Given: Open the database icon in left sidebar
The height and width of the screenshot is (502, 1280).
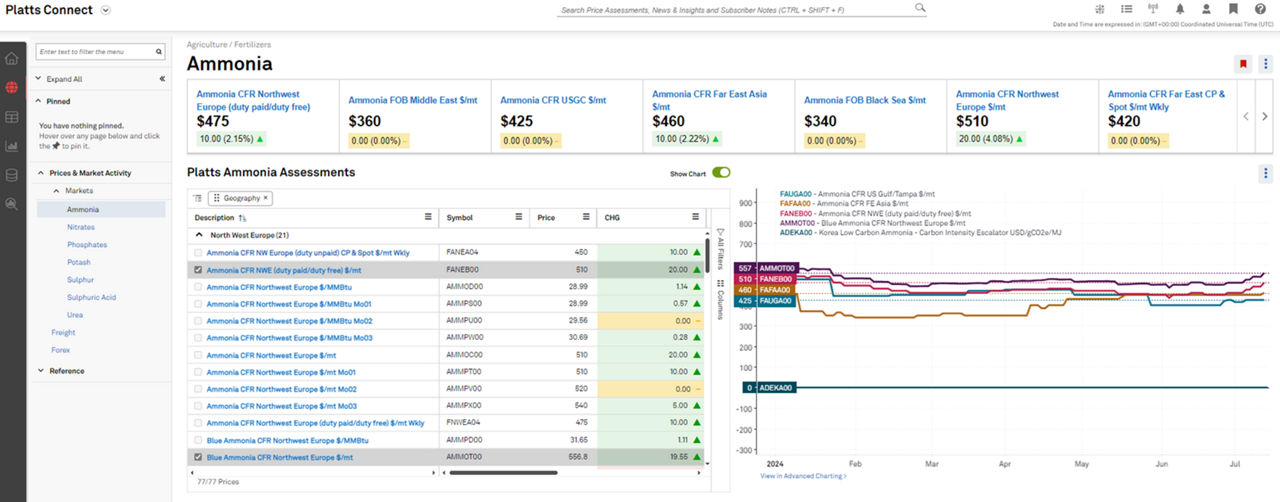Looking at the screenshot, I should coord(12,175).
